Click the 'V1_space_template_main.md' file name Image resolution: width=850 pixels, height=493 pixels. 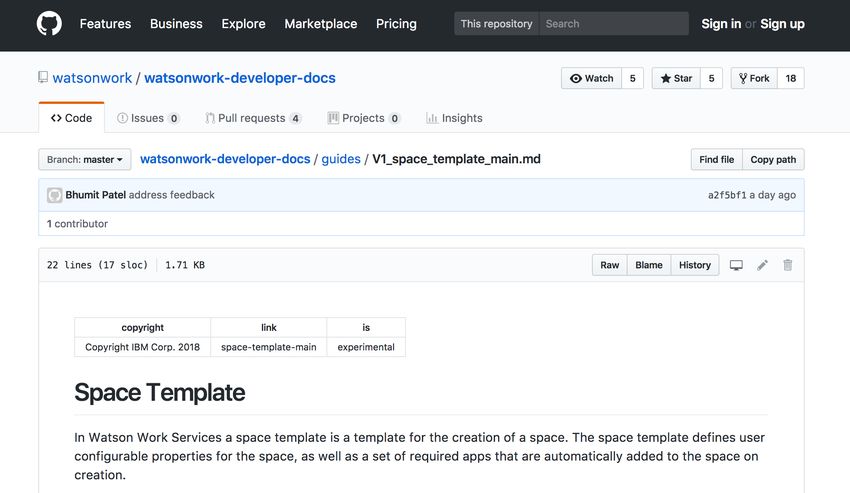[456, 159]
